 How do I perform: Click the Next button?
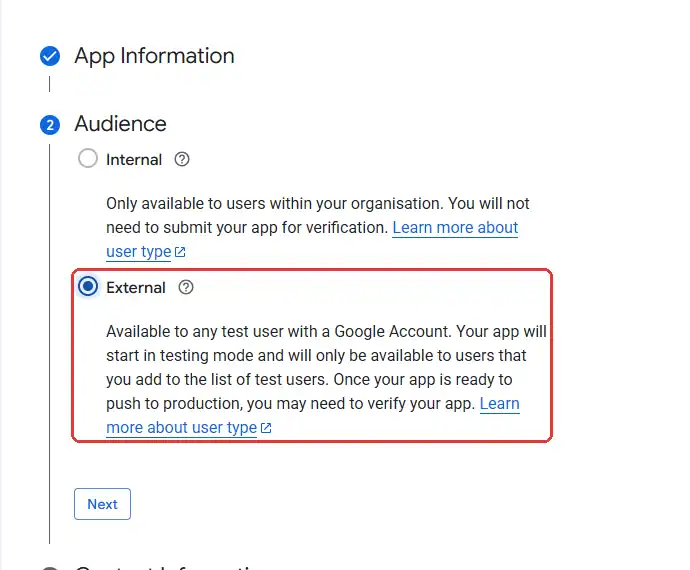click(103, 504)
